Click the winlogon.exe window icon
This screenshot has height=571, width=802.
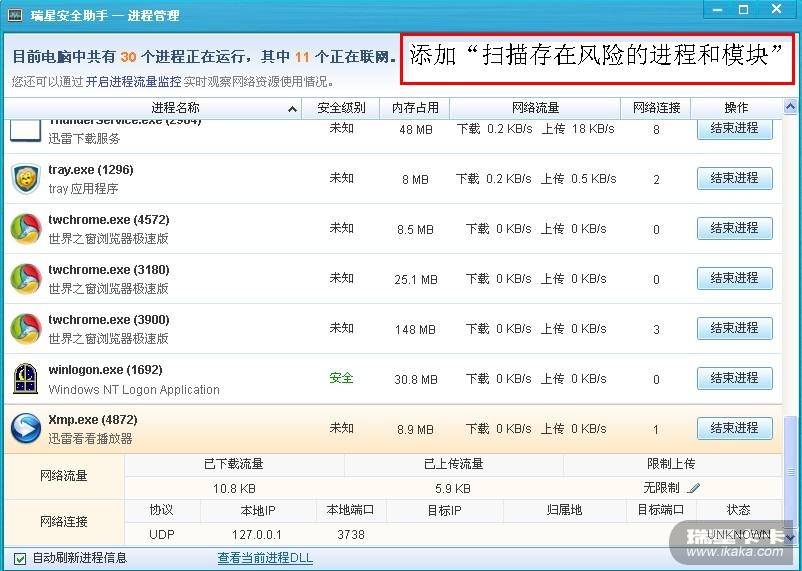pyautogui.click(x=26, y=379)
